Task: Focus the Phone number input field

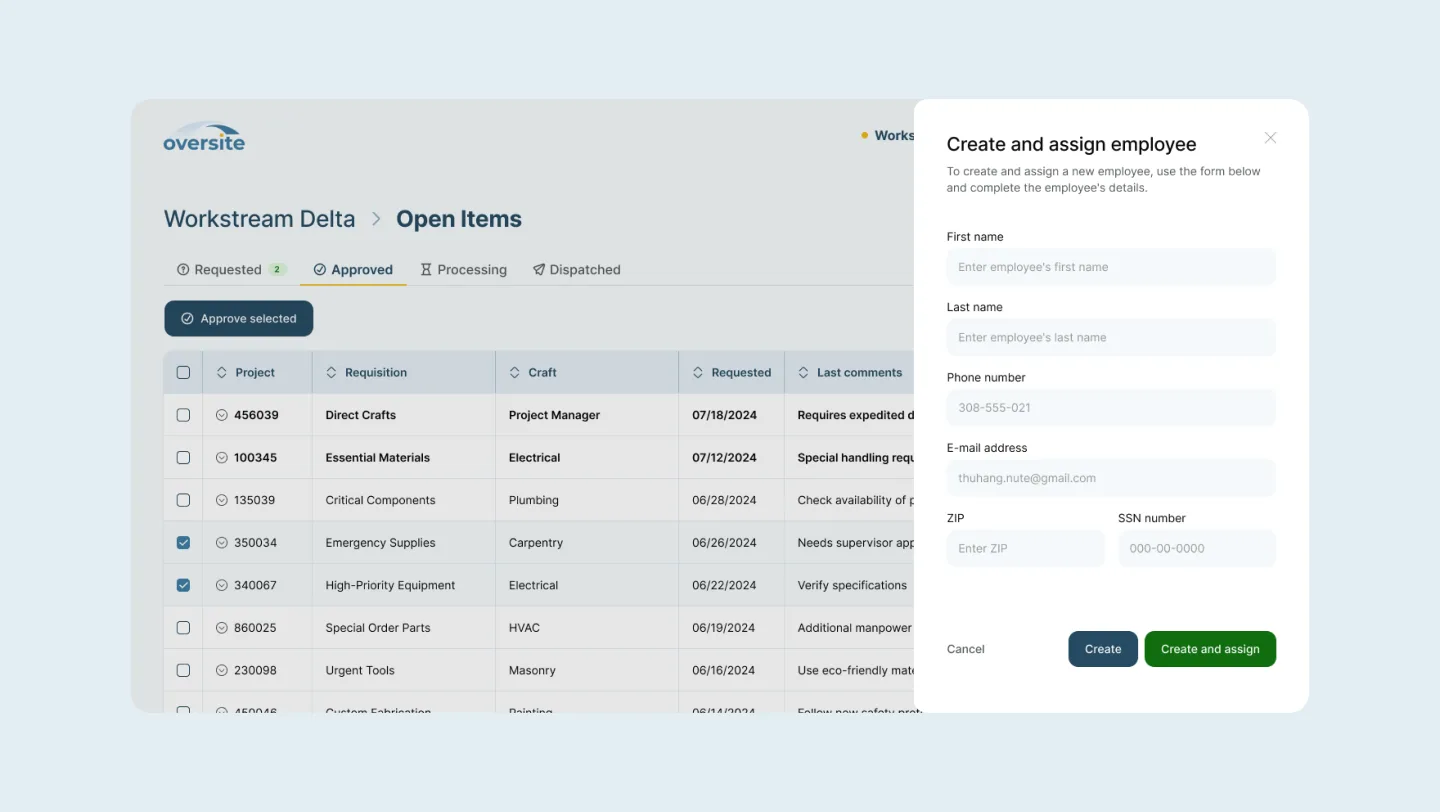Action: pos(1111,408)
